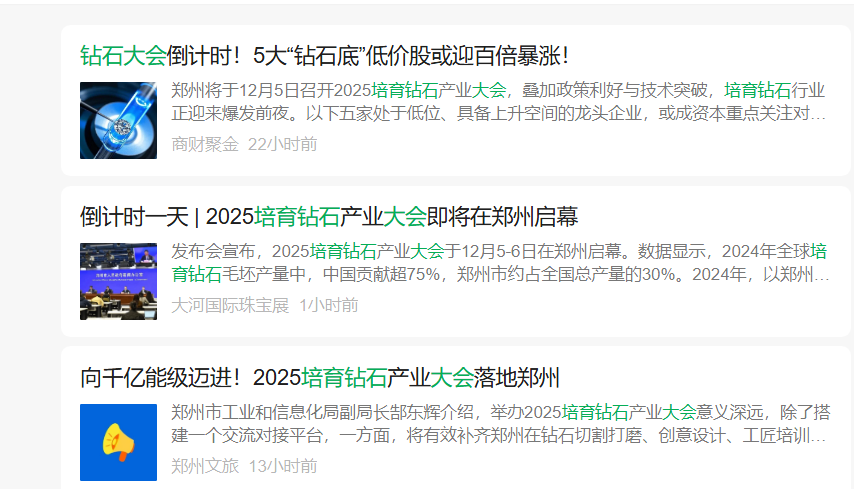Open the 向千亿能级迈进 headline
This screenshot has height=489, width=854.
[320, 378]
